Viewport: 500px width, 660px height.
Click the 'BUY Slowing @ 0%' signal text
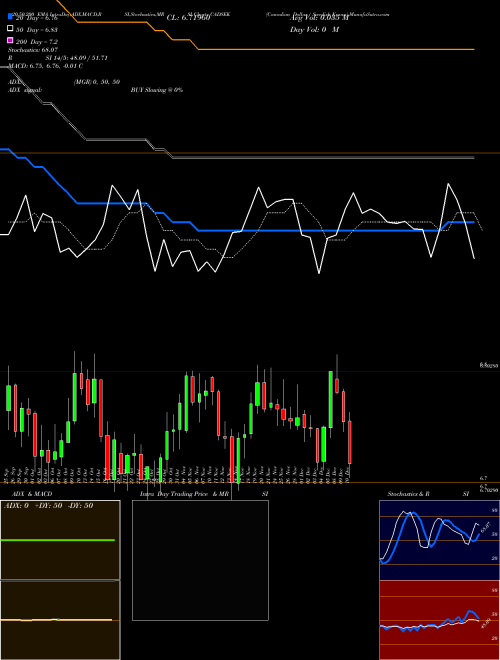tap(157, 90)
